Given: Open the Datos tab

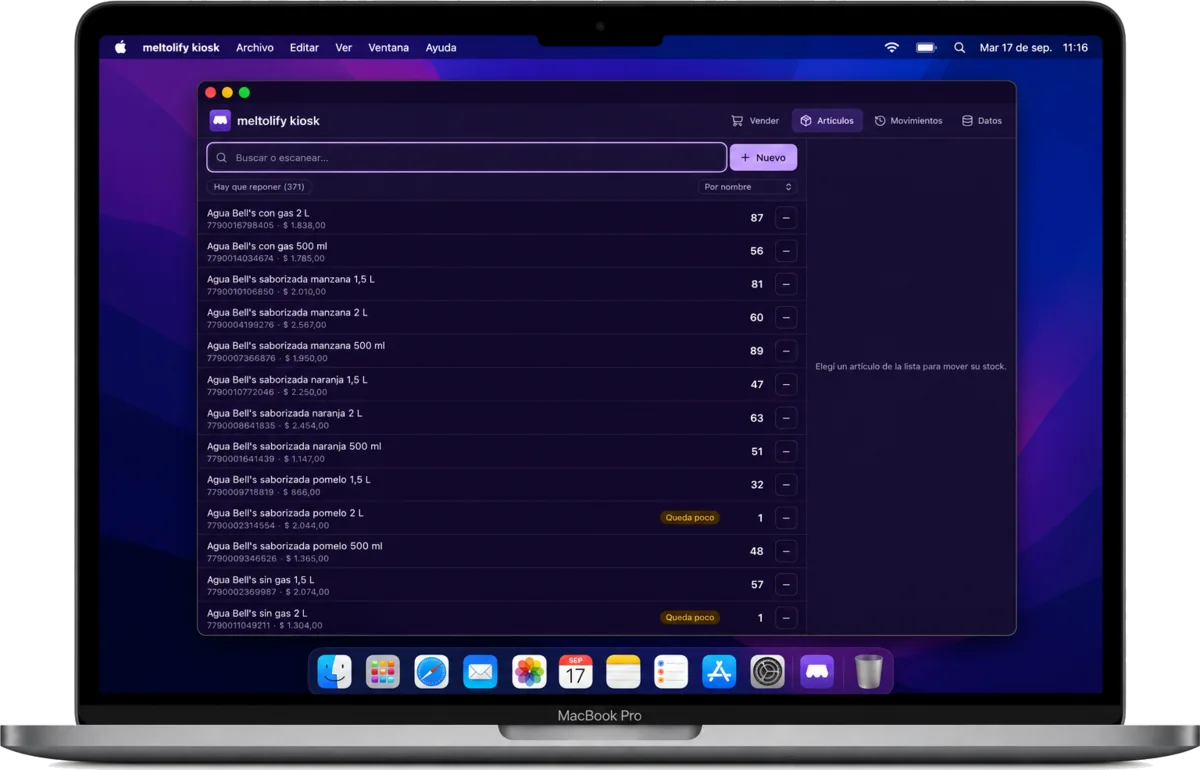Looking at the screenshot, I should (982, 121).
